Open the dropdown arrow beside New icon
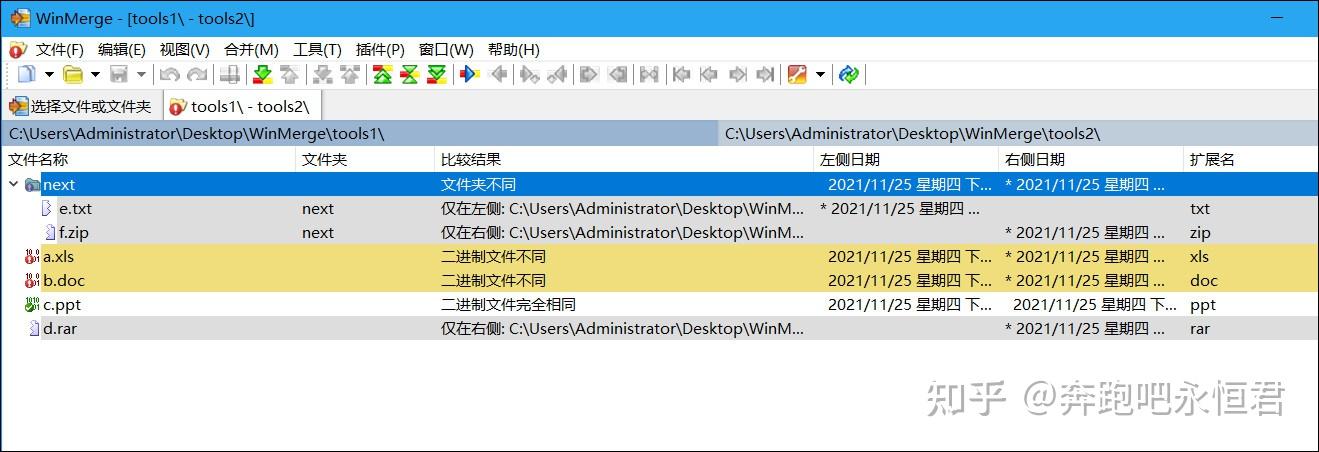The height and width of the screenshot is (452, 1319). pos(49,74)
